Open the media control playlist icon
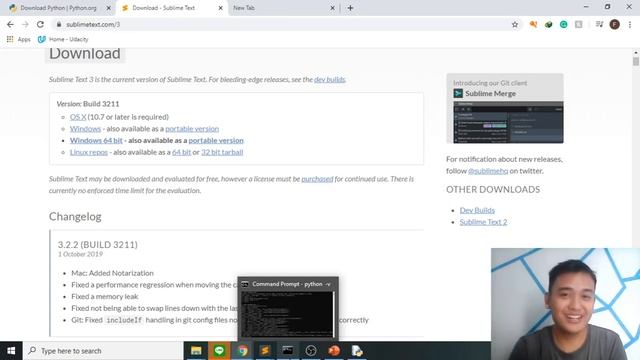The height and width of the screenshot is (360, 640). [x=599, y=24]
